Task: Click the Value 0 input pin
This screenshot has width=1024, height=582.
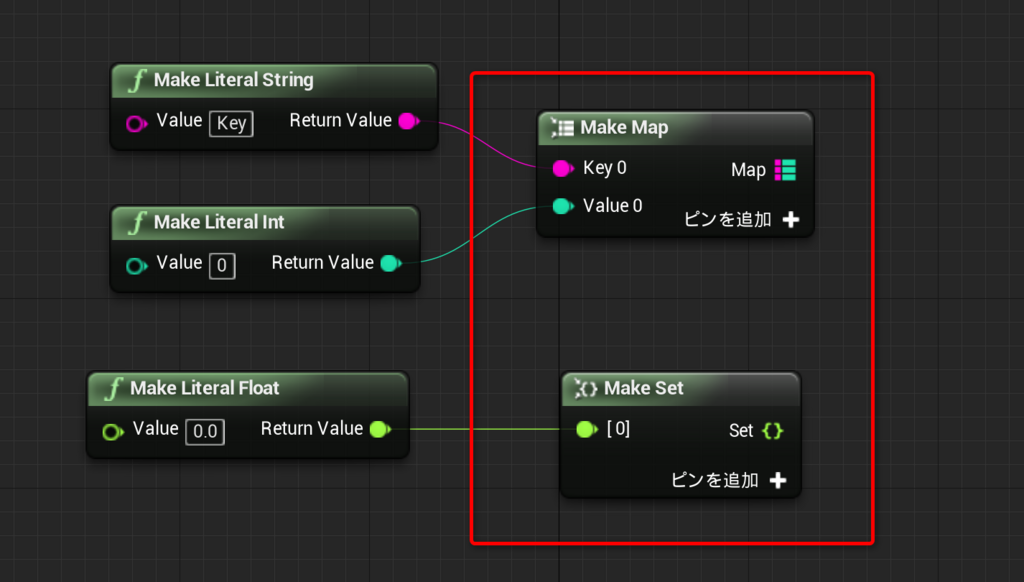Action: point(562,206)
